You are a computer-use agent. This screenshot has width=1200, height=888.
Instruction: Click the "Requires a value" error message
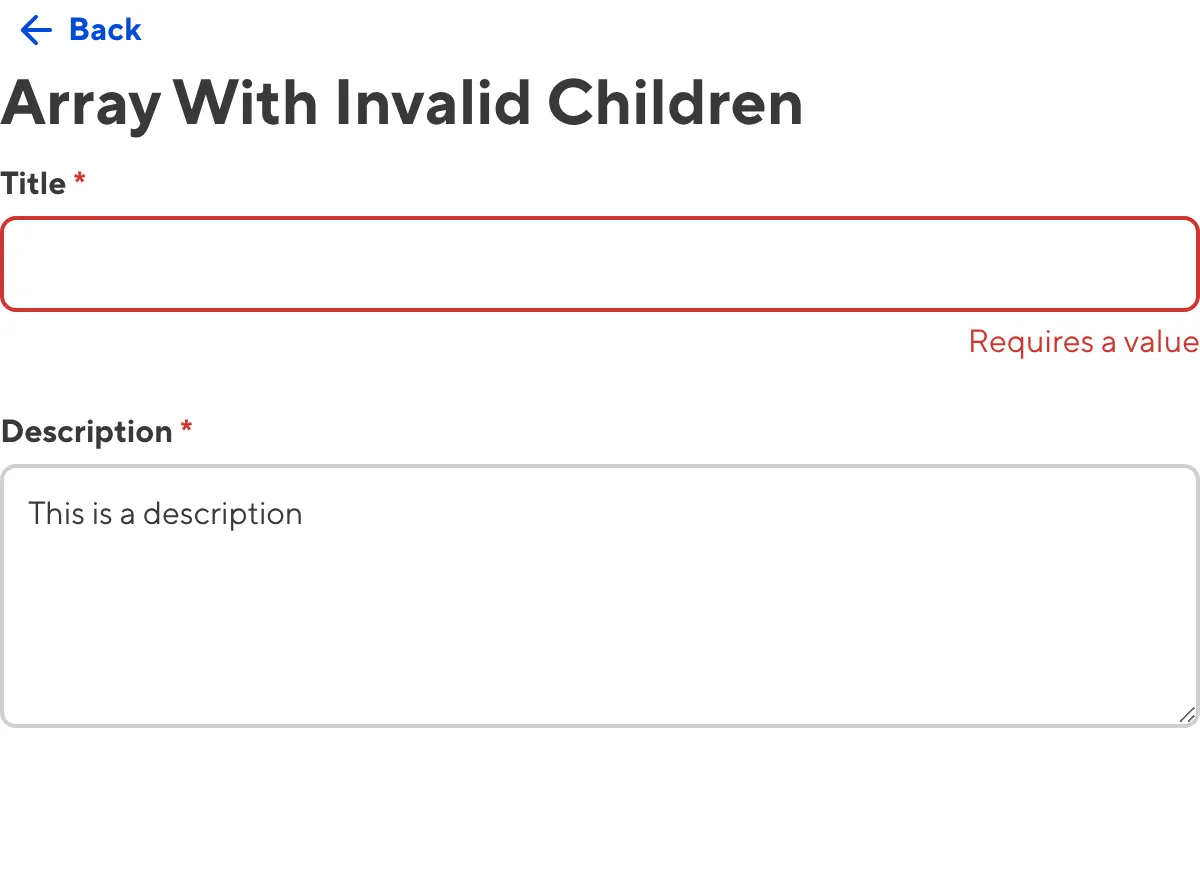(x=1083, y=342)
